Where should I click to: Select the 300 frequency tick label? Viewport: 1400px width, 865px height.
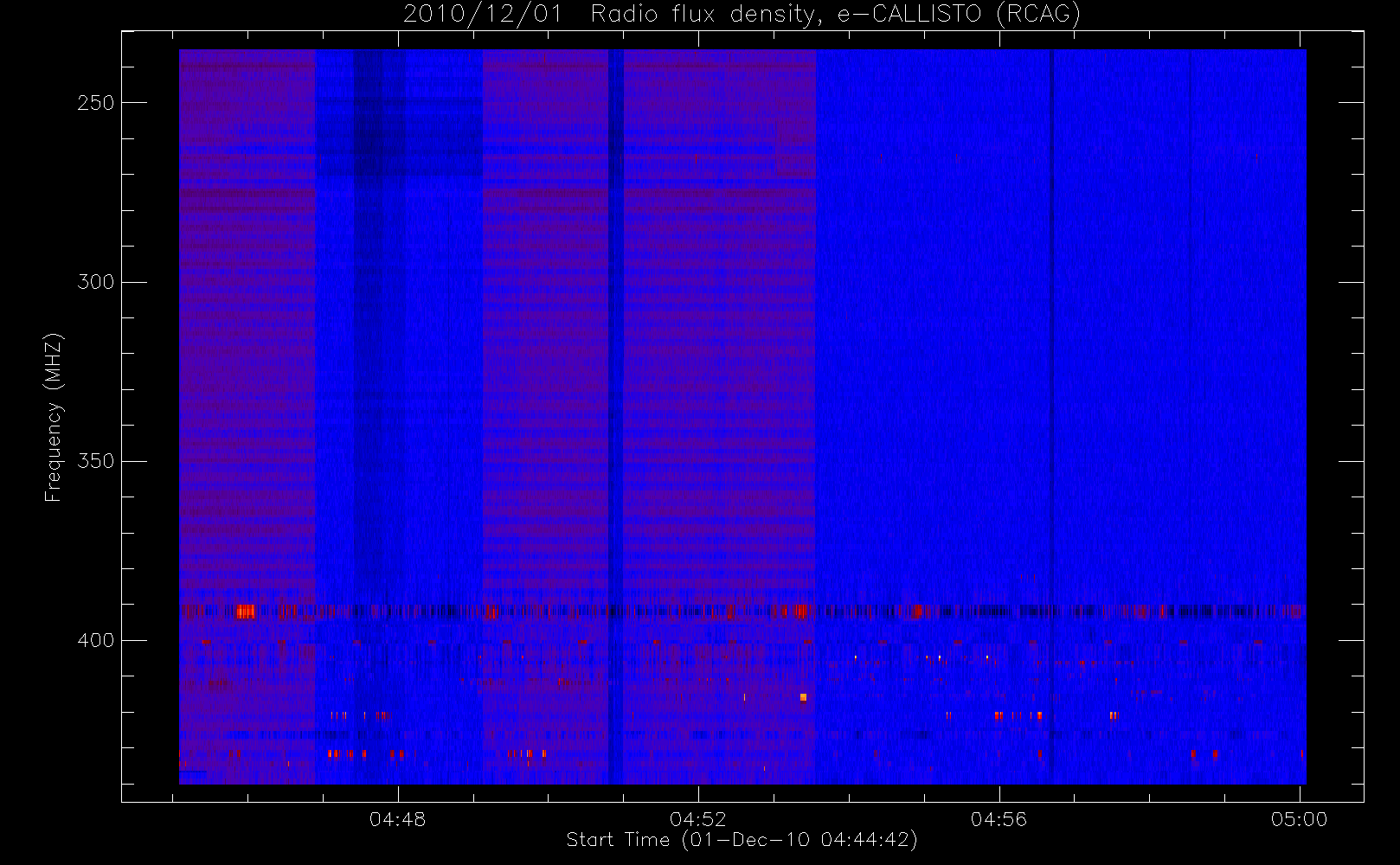pos(95,282)
